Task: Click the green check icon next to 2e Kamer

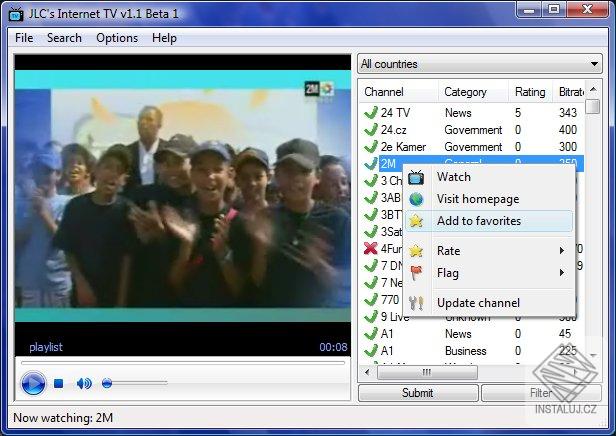Action: pos(370,147)
